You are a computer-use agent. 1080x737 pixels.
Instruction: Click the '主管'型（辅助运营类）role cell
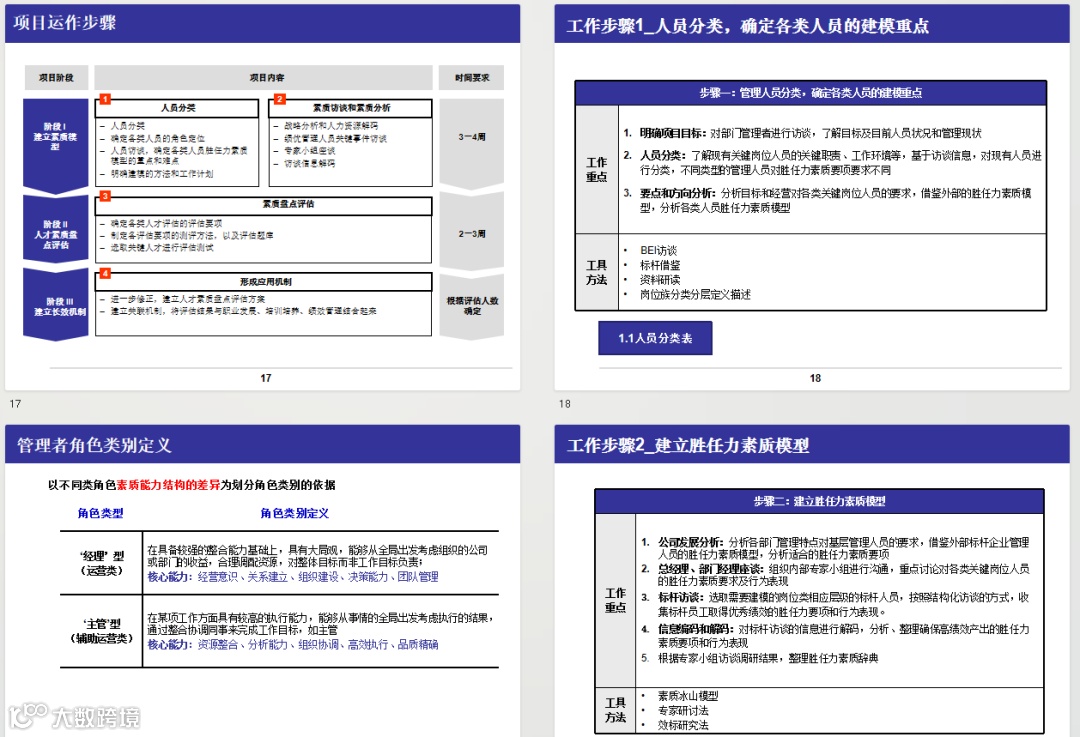(102, 631)
